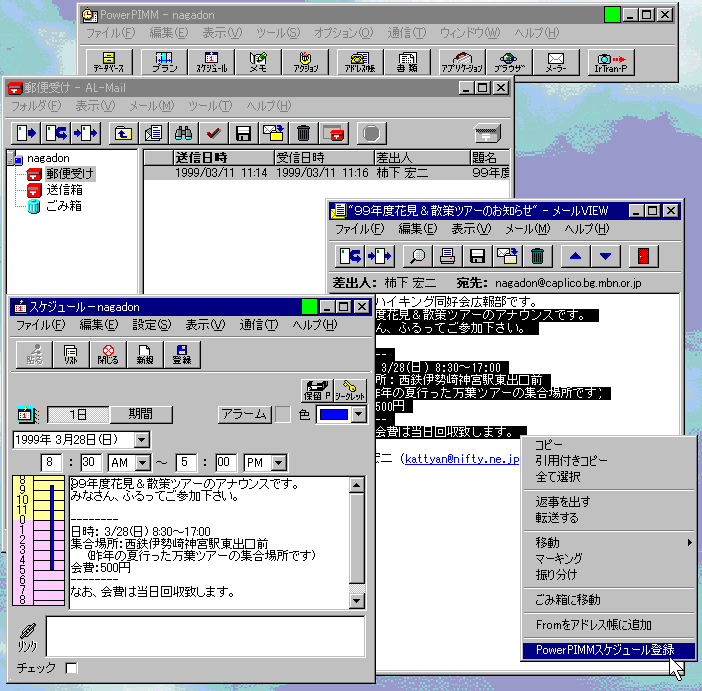This screenshot has height=691, width=702.
Task: Click the 登録 register icon in schedule toolbar
Action: click(182, 353)
